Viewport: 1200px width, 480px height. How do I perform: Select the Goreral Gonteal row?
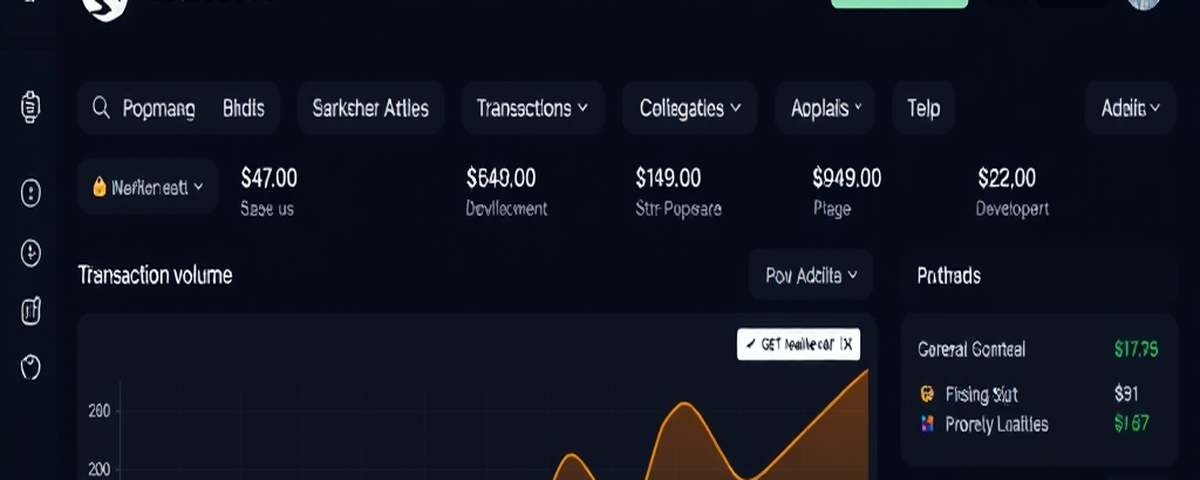1038,349
